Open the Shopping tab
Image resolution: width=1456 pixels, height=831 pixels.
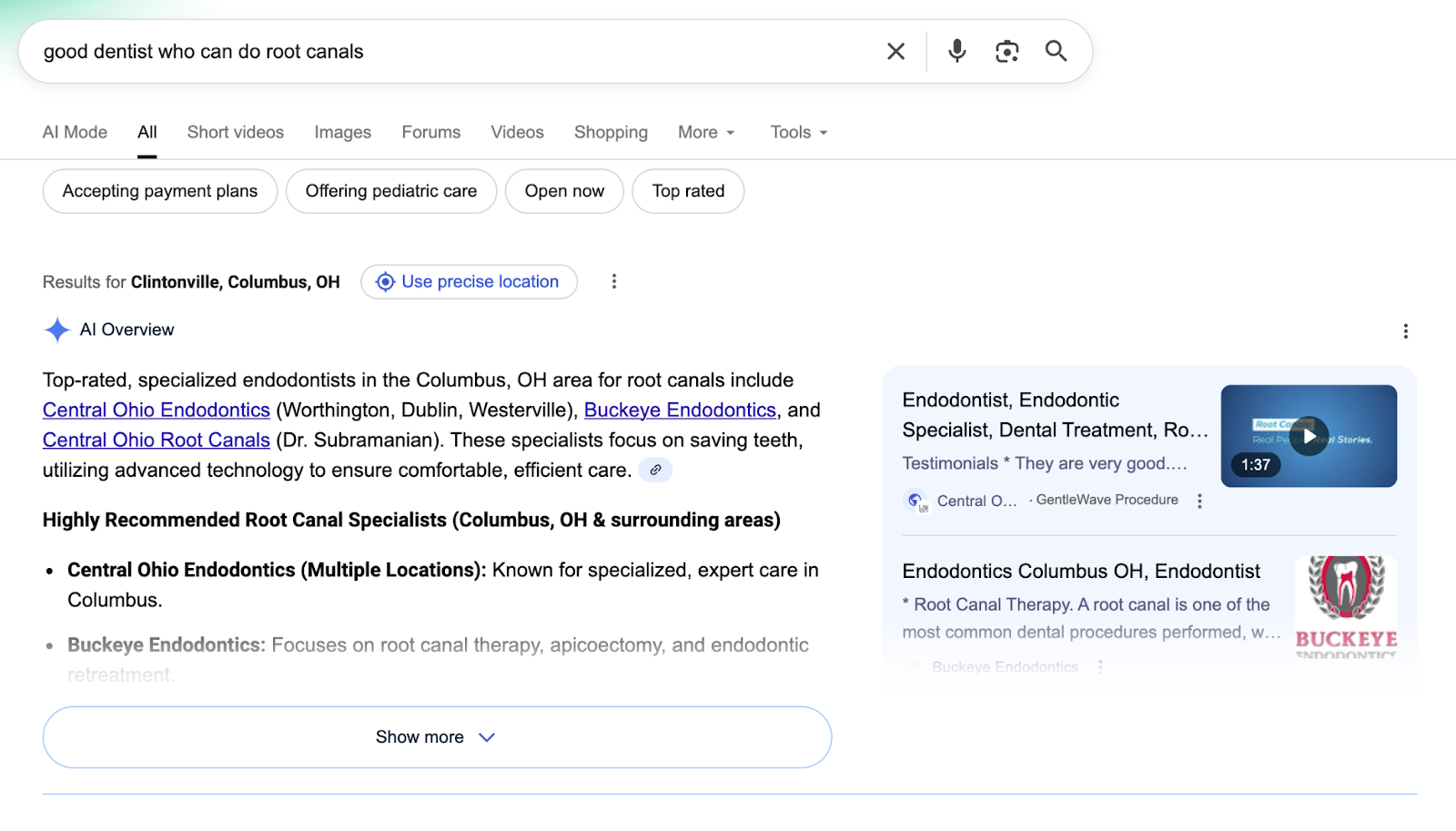611,133
